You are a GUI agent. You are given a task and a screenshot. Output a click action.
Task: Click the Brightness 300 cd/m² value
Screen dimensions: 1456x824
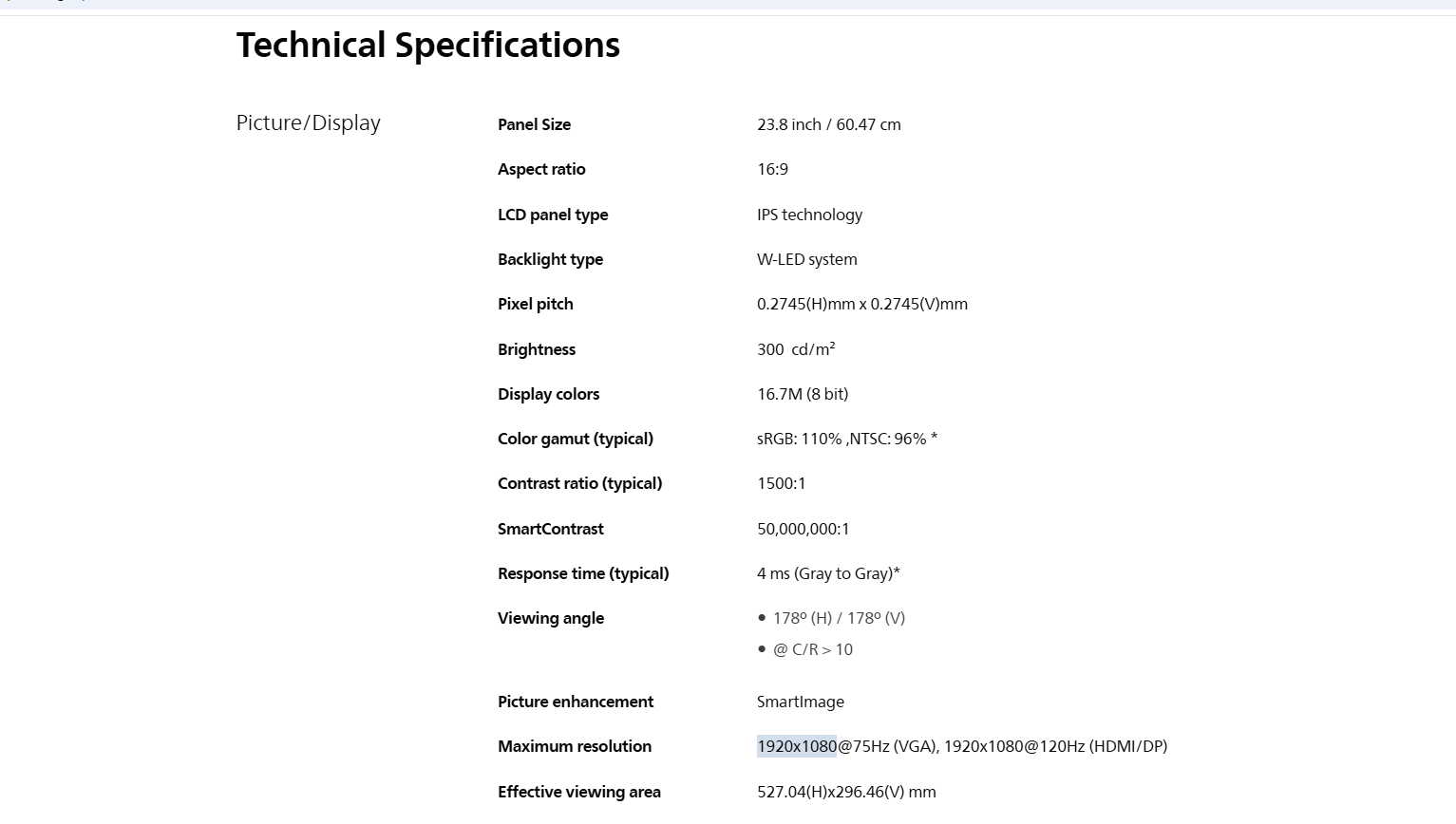point(796,349)
